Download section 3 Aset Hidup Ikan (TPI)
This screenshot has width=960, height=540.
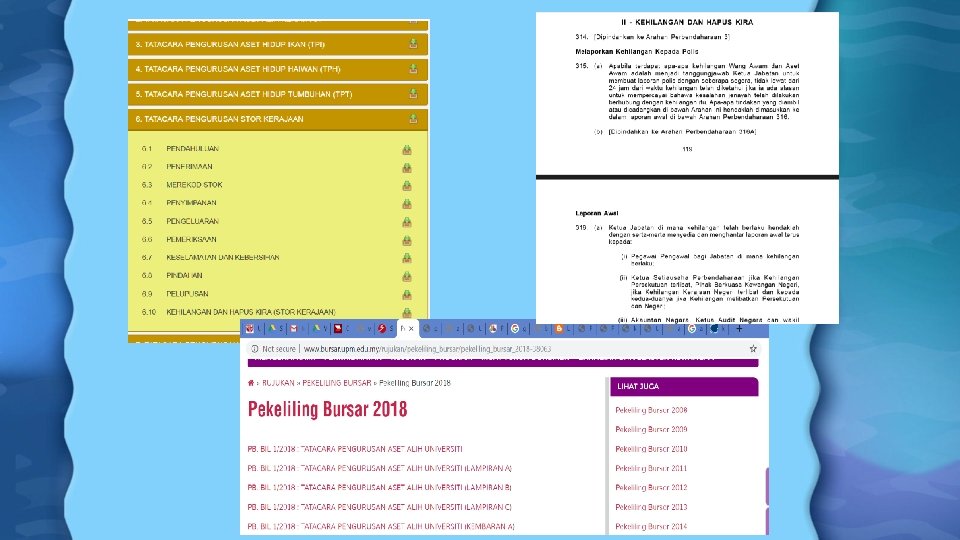coord(413,43)
